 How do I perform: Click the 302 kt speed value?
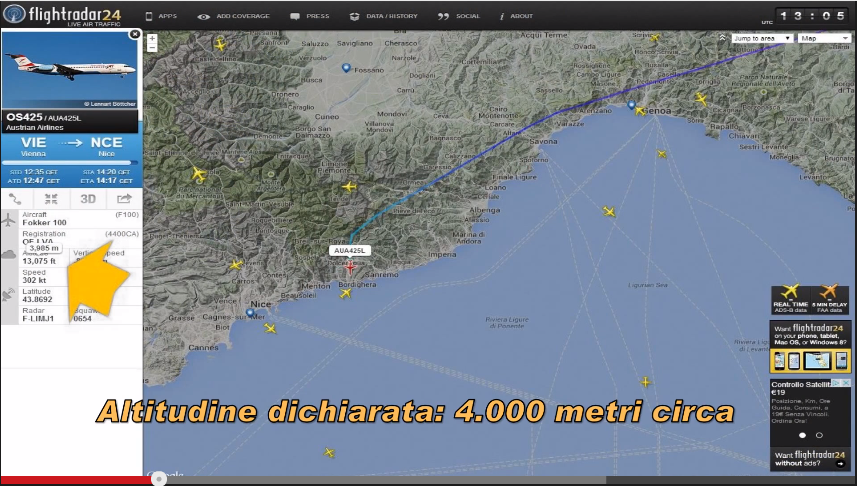tap(34, 280)
